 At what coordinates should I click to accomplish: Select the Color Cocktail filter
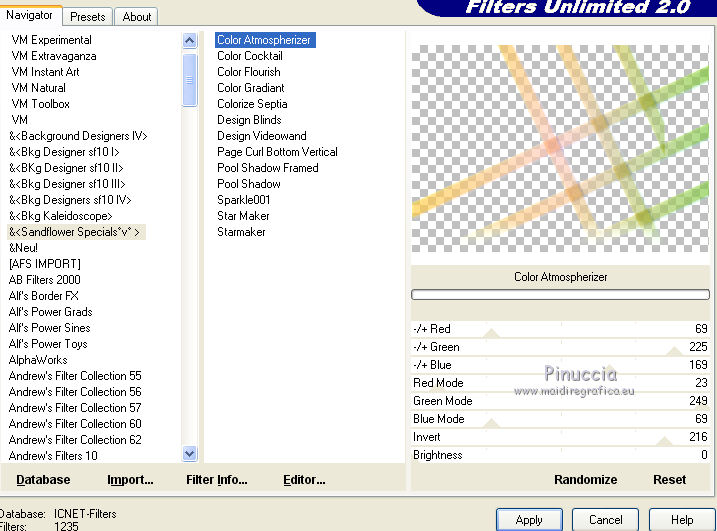[x=250, y=56]
